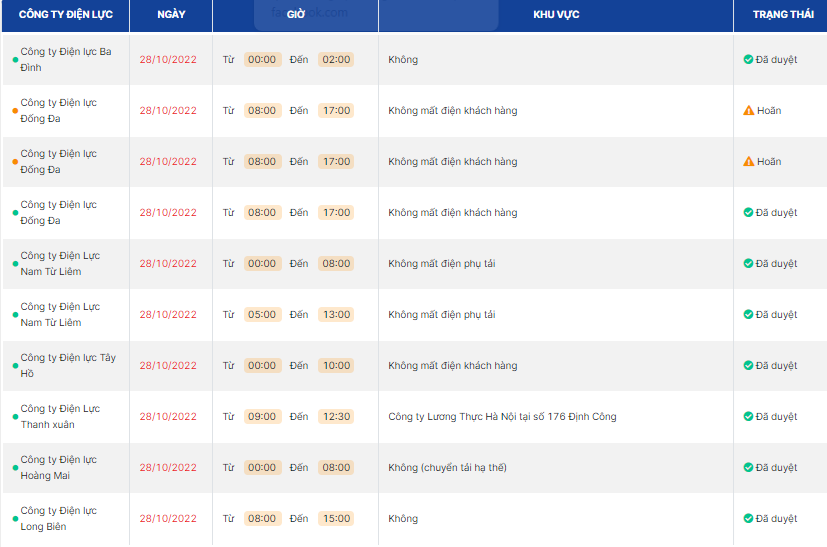
Task: Click green status dot beside Tây Hồ company
Action: tap(15, 366)
